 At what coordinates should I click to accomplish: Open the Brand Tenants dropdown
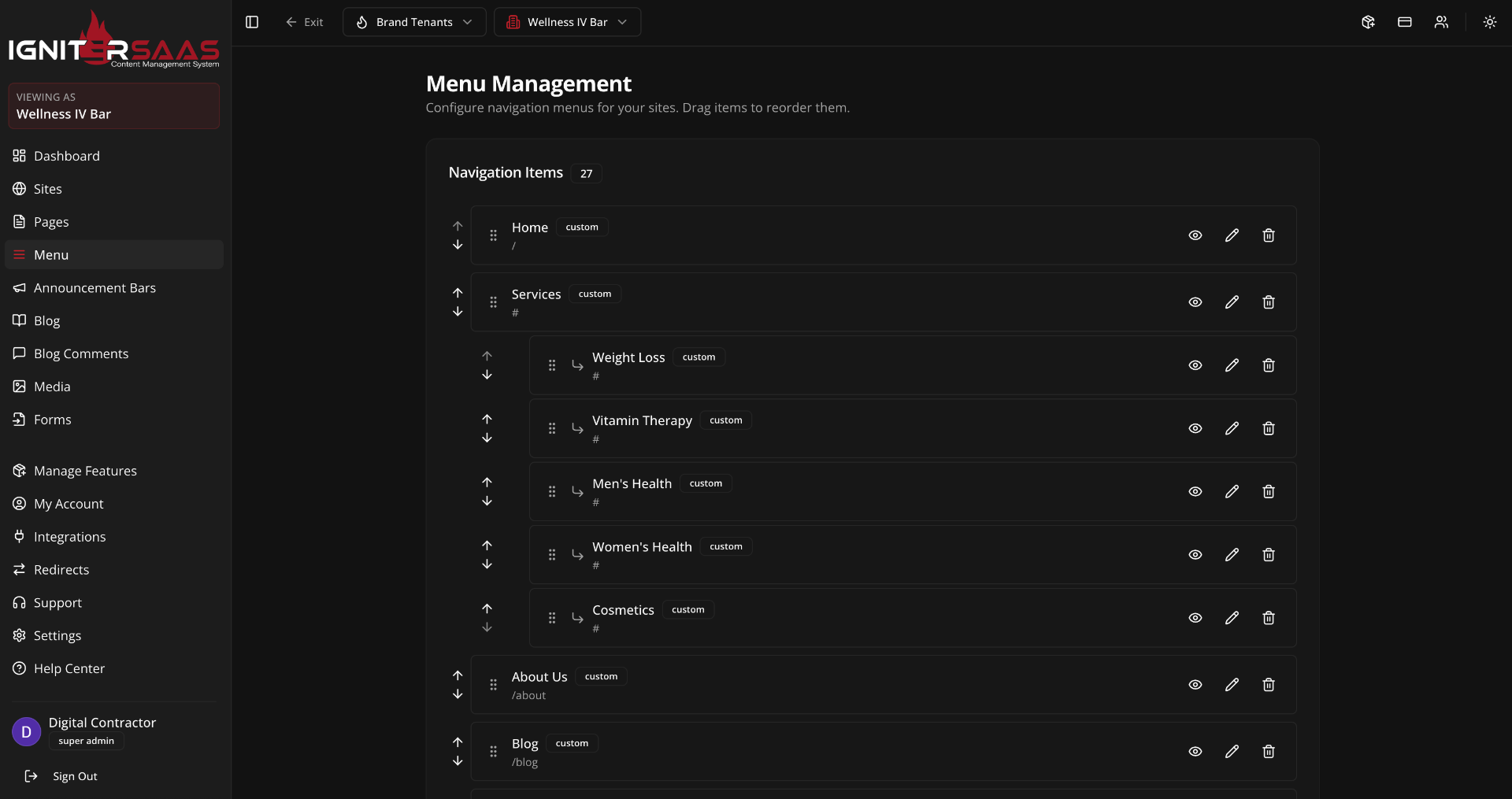pos(413,22)
